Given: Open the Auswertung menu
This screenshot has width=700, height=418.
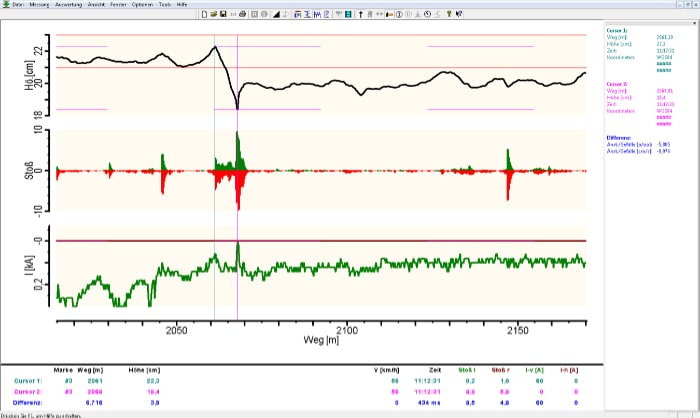Looking at the screenshot, I should [x=68, y=5].
